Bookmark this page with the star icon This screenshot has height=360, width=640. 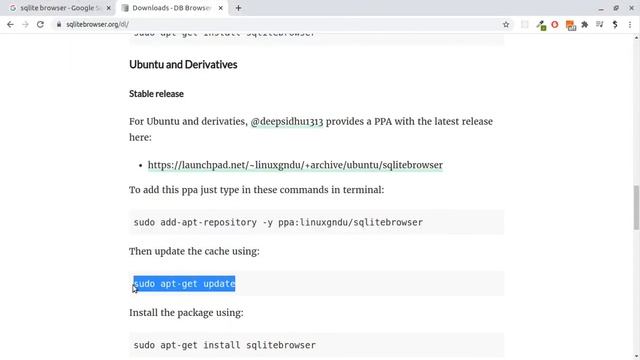tap(506, 24)
